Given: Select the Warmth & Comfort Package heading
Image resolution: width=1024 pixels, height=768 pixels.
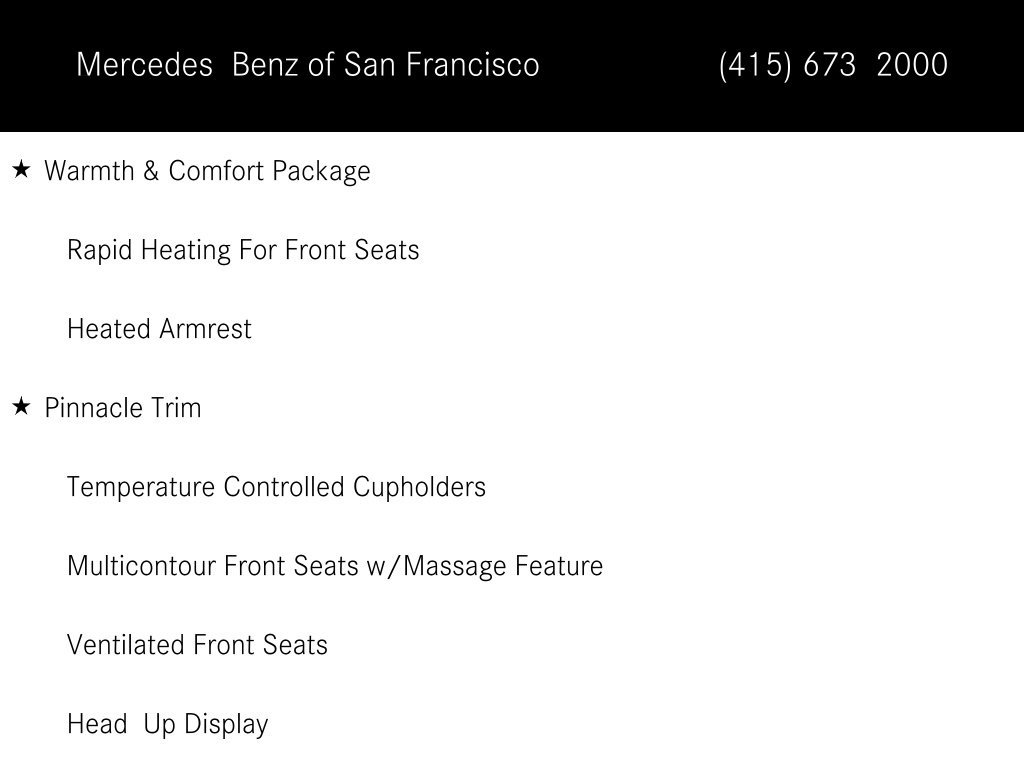Looking at the screenshot, I should coord(207,171).
